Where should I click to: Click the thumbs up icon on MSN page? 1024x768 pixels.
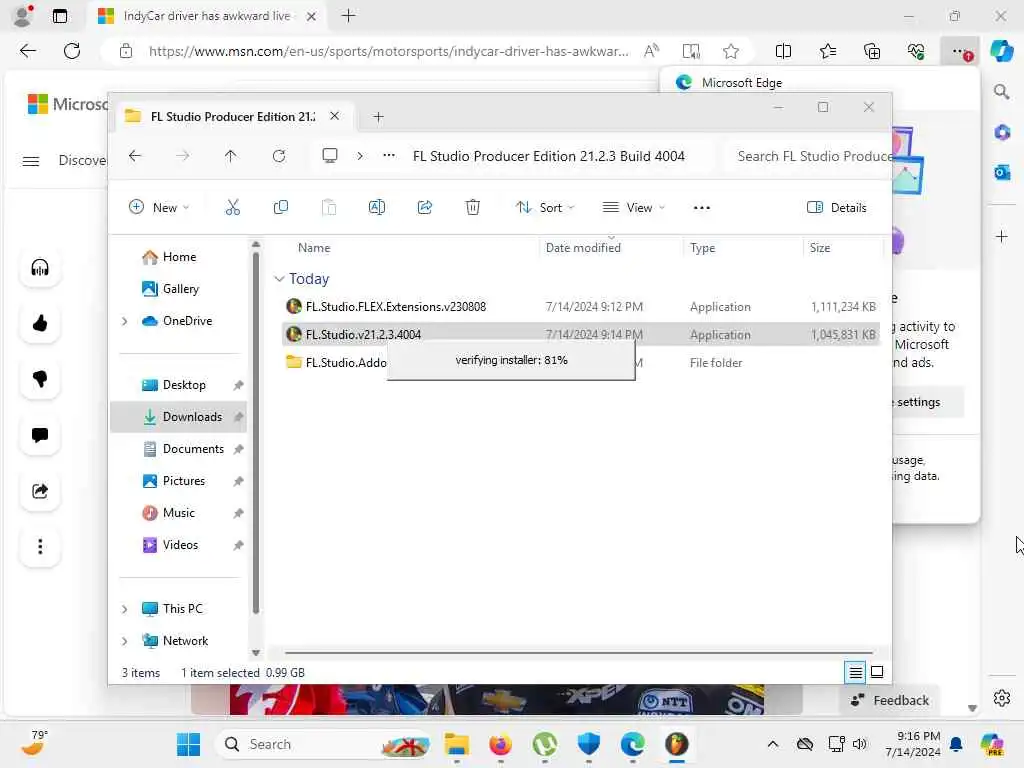coord(40,323)
